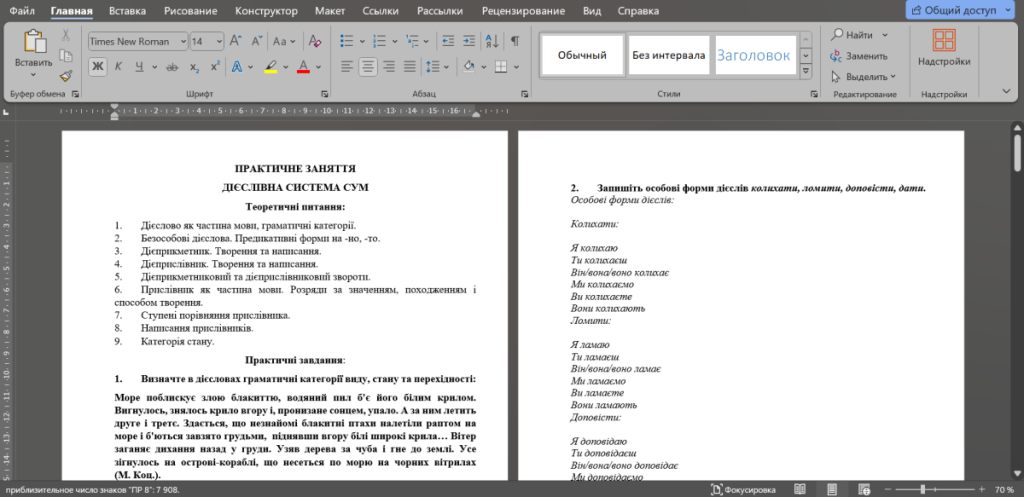Click the Format Painter brush icon
The width and height of the screenshot is (1024, 497).
pos(66,76)
